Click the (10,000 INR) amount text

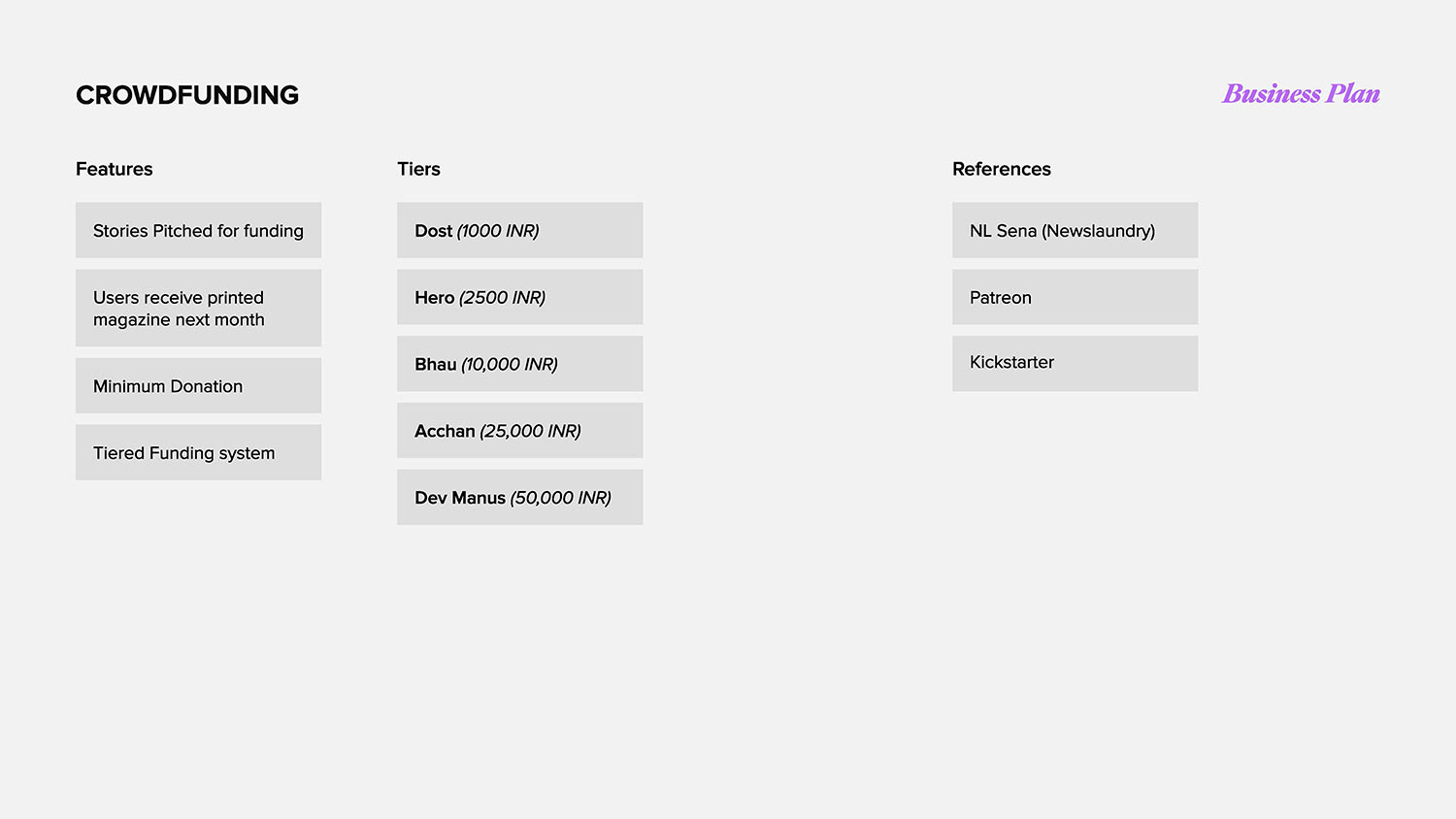(510, 365)
